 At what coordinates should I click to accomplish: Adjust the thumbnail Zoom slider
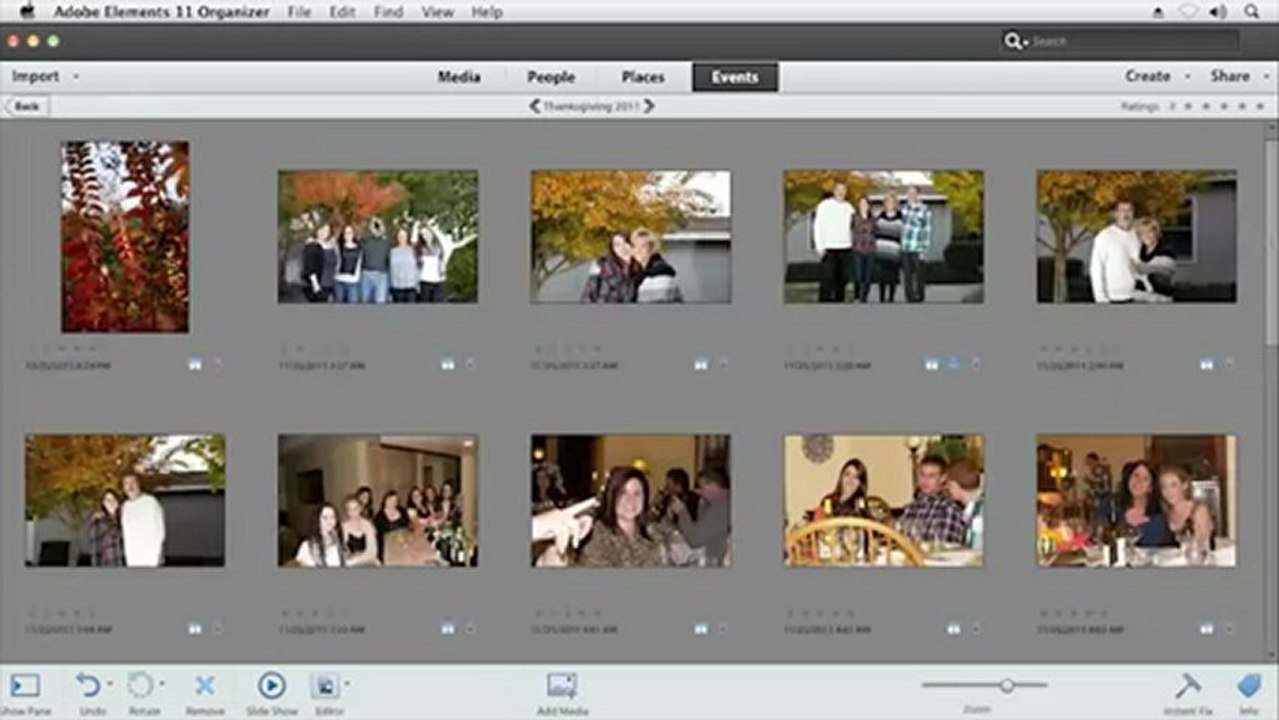(1007, 685)
